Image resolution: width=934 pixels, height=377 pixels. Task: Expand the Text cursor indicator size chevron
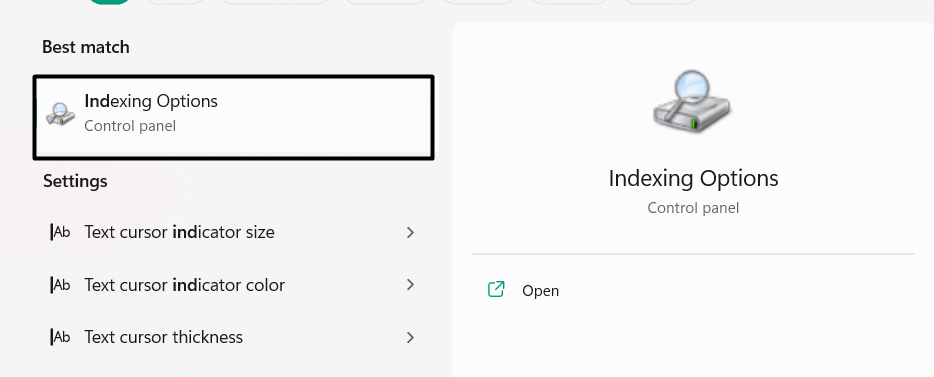(x=410, y=232)
